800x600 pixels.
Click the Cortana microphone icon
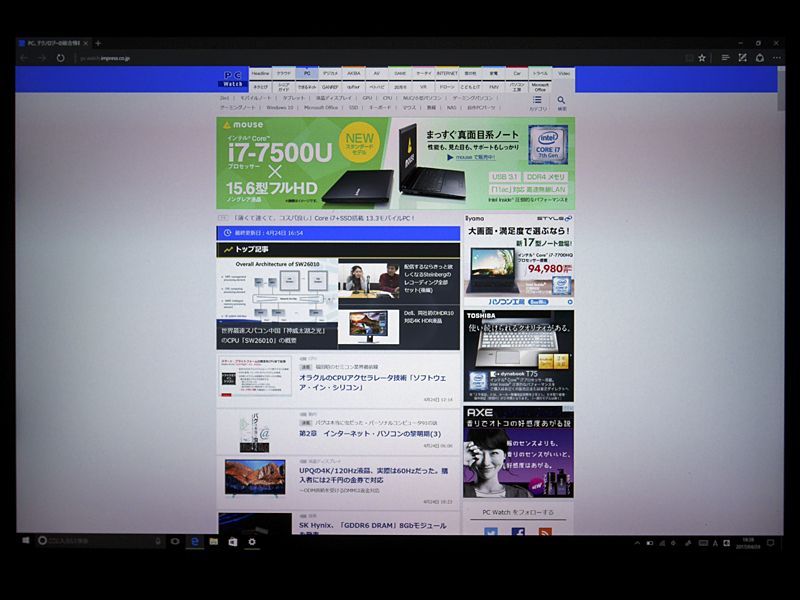point(158,541)
